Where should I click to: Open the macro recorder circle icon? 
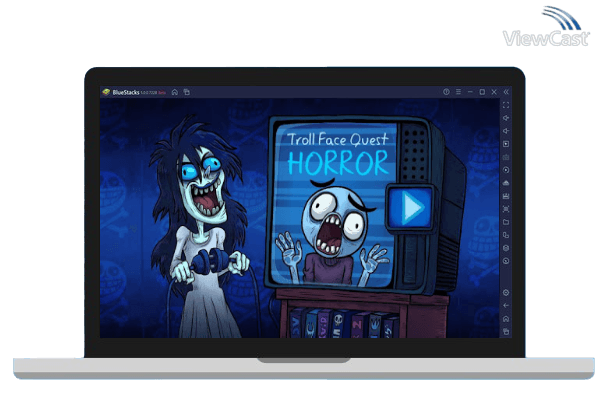(506, 170)
